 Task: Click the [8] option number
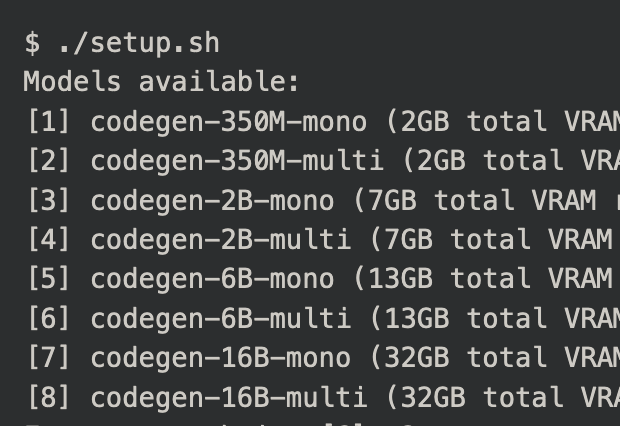click(x=48, y=397)
